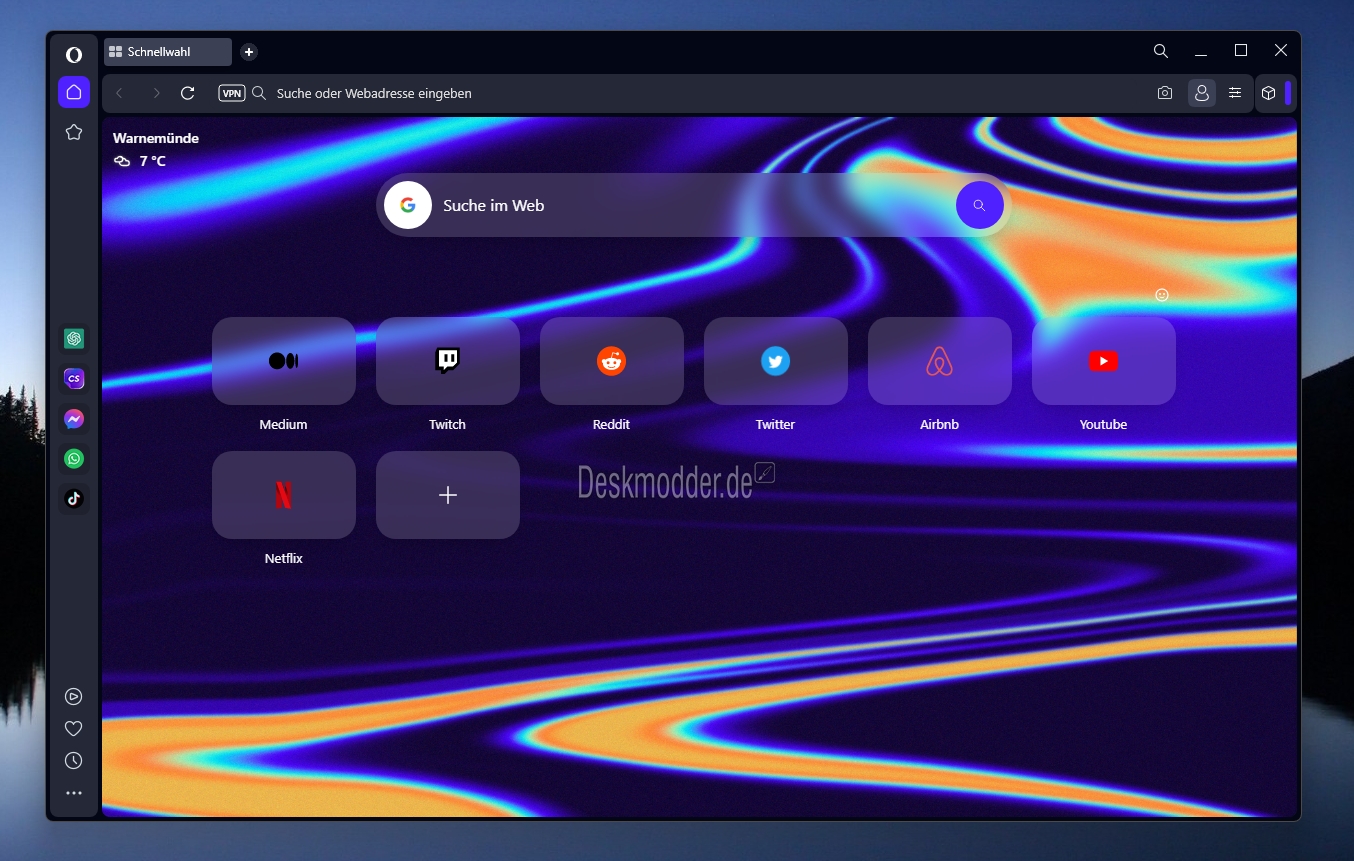Screen dimensions: 1354x861
Task: Click the Suche im Web search field
Action: pos(692,205)
